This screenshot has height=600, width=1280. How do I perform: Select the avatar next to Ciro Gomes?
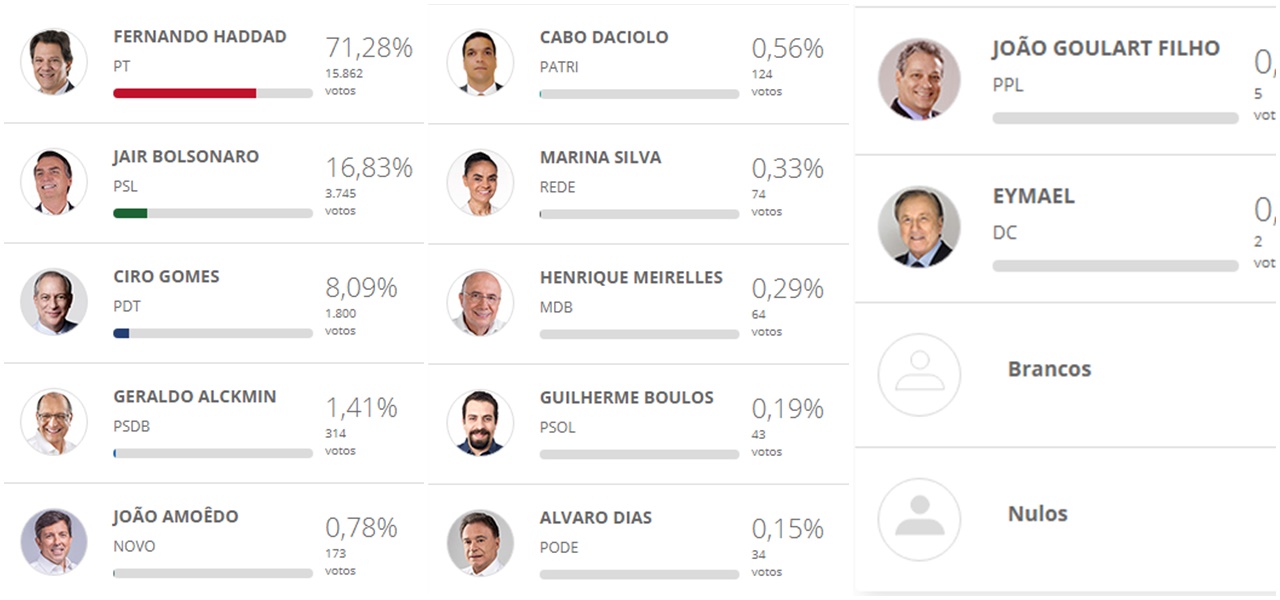pyautogui.click(x=54, y=302)
